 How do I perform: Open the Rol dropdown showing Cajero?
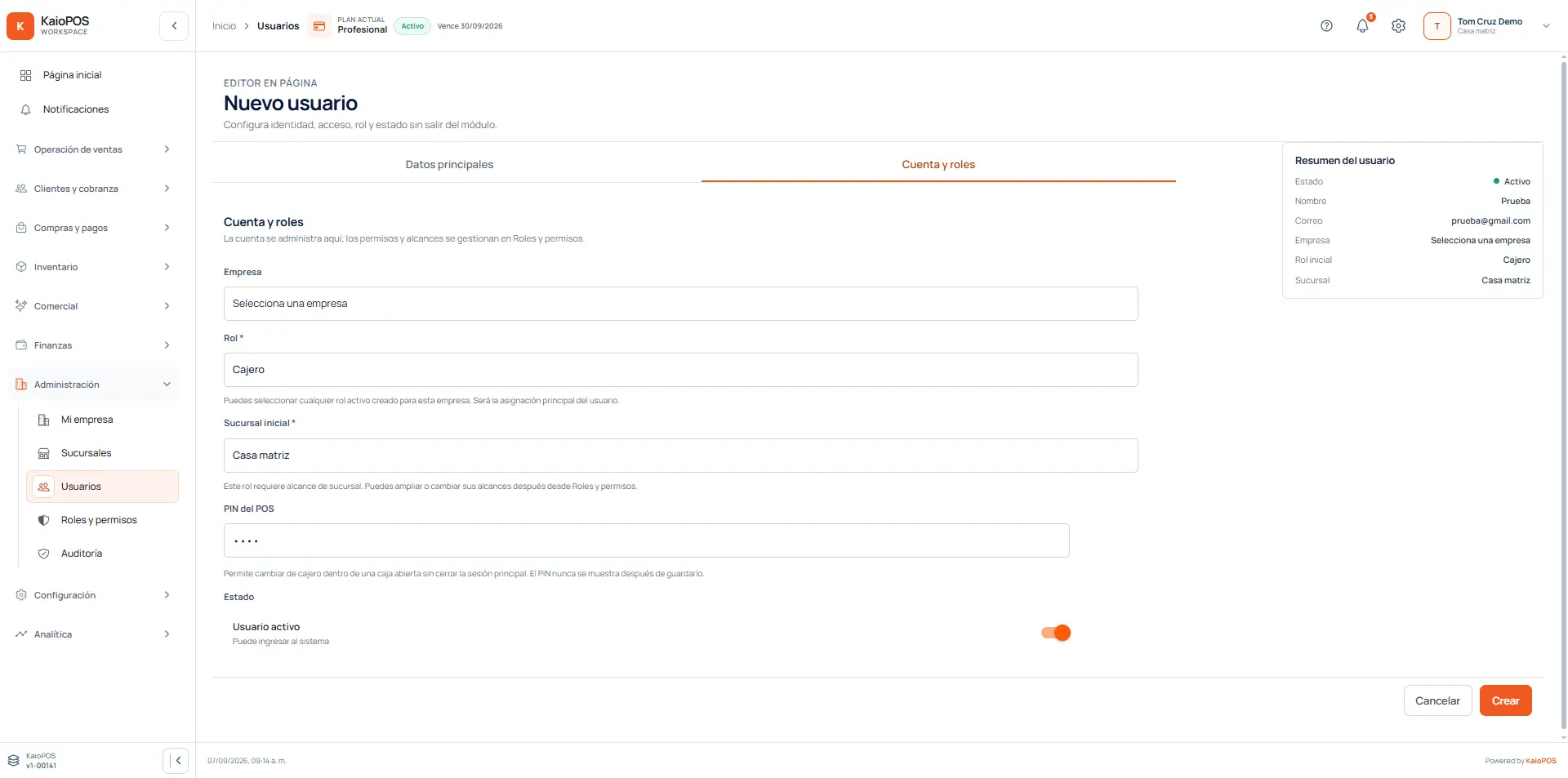click(680, 370)
